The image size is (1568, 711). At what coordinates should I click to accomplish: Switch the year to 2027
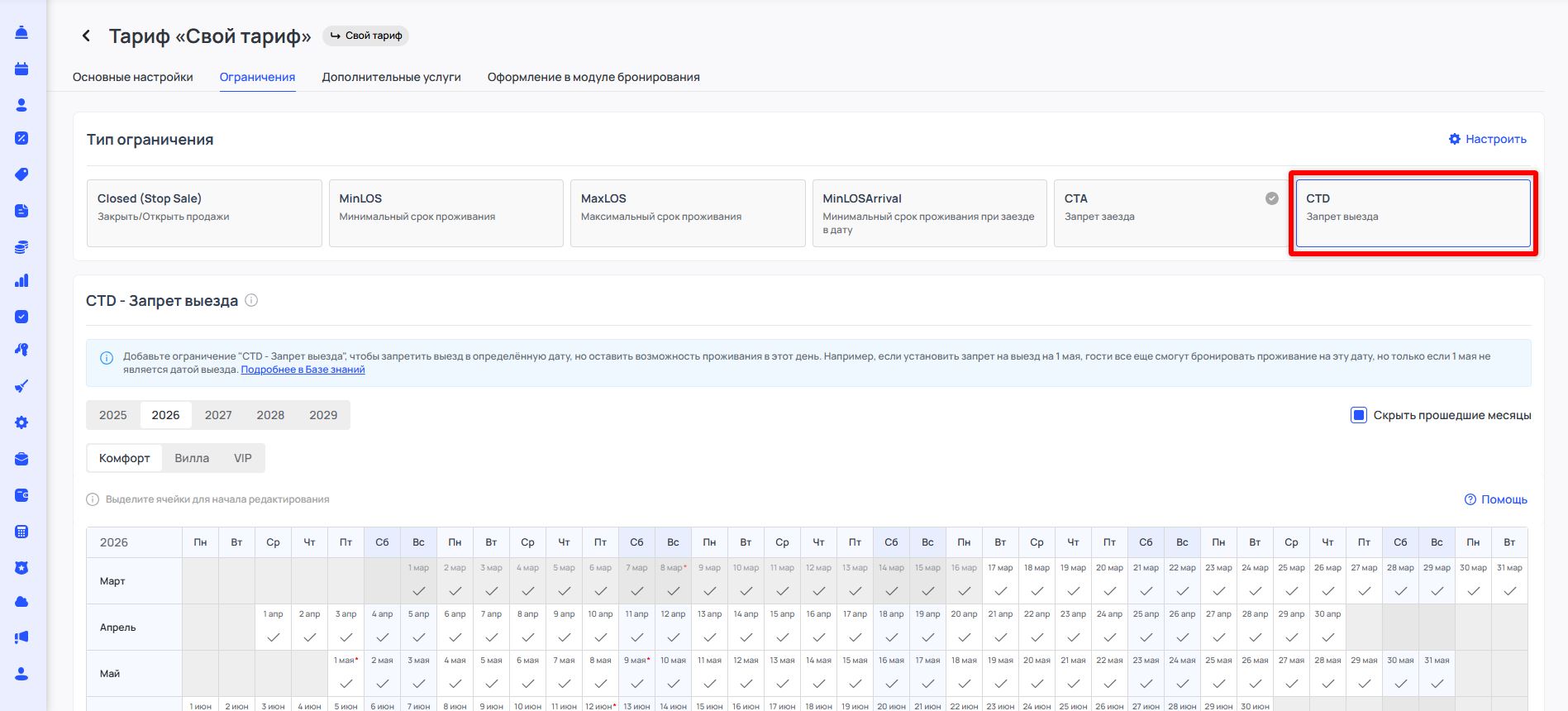tap(218, 415)
